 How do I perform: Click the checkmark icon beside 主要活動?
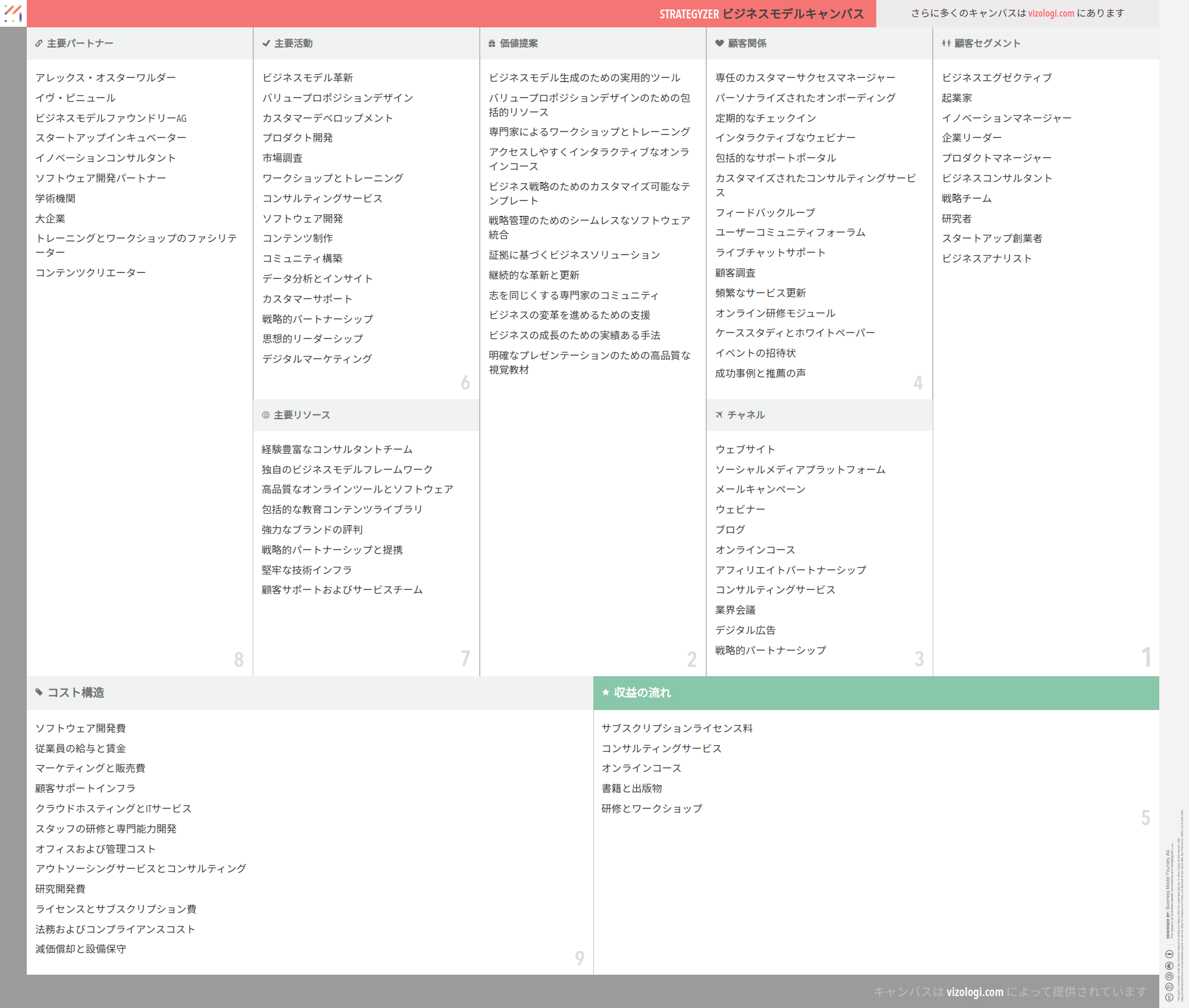266,43
